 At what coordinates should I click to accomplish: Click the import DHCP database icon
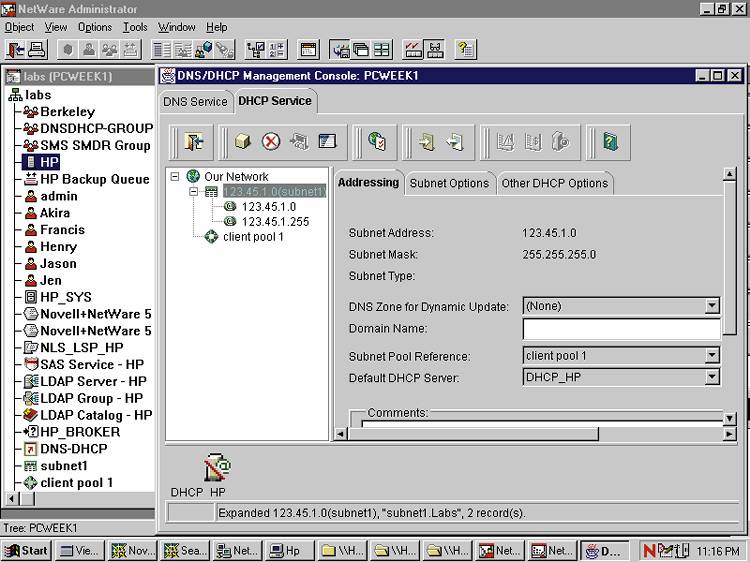click(x=427, y=142)
